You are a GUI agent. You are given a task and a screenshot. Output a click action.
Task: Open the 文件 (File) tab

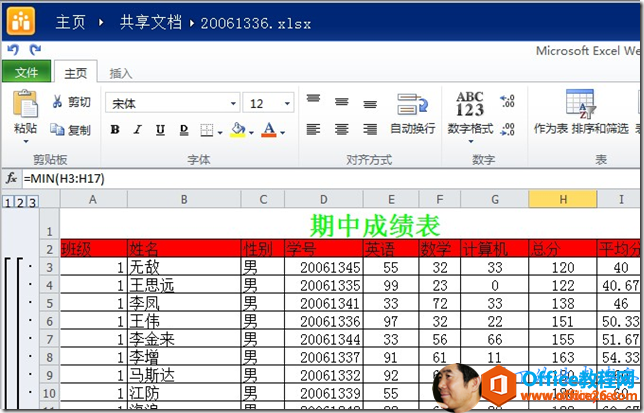point(27,72)
